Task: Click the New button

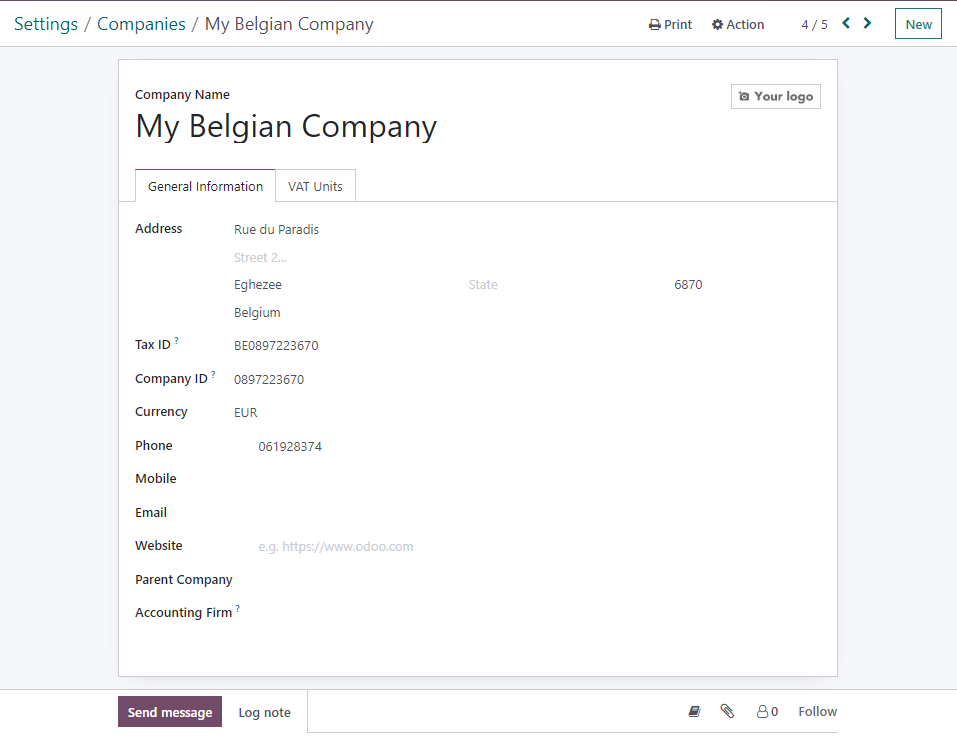Action: (x=918, y=24)
